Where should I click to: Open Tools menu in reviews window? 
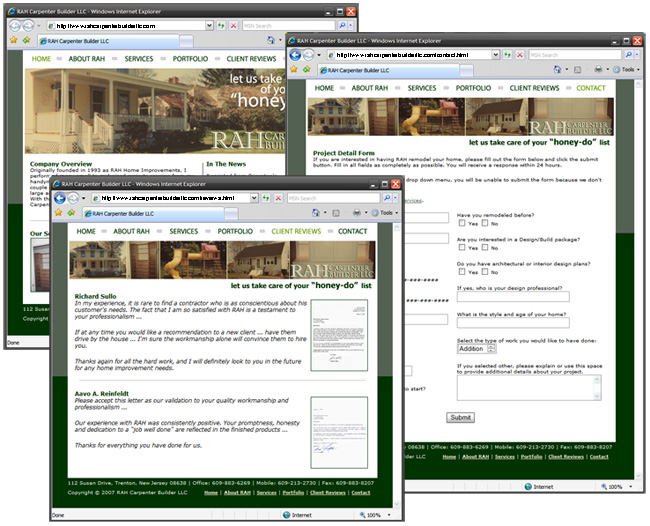(386, 213)
